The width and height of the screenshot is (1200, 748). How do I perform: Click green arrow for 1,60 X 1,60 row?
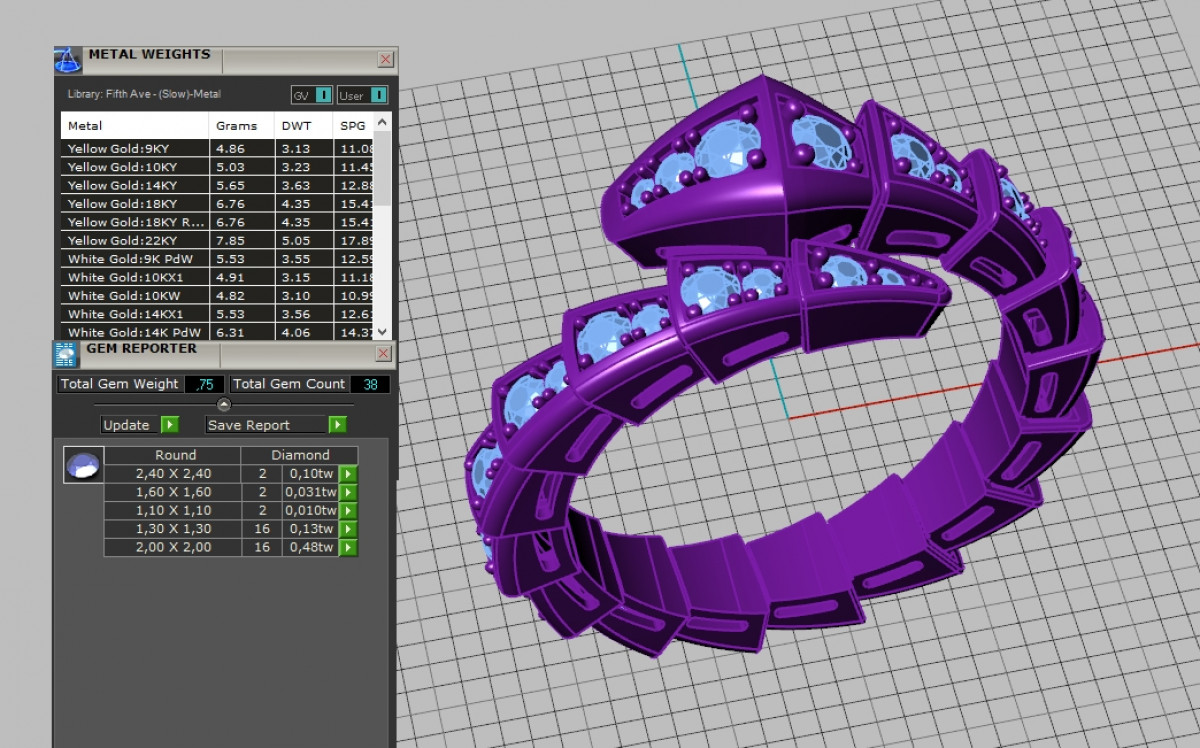pos(348,492)
